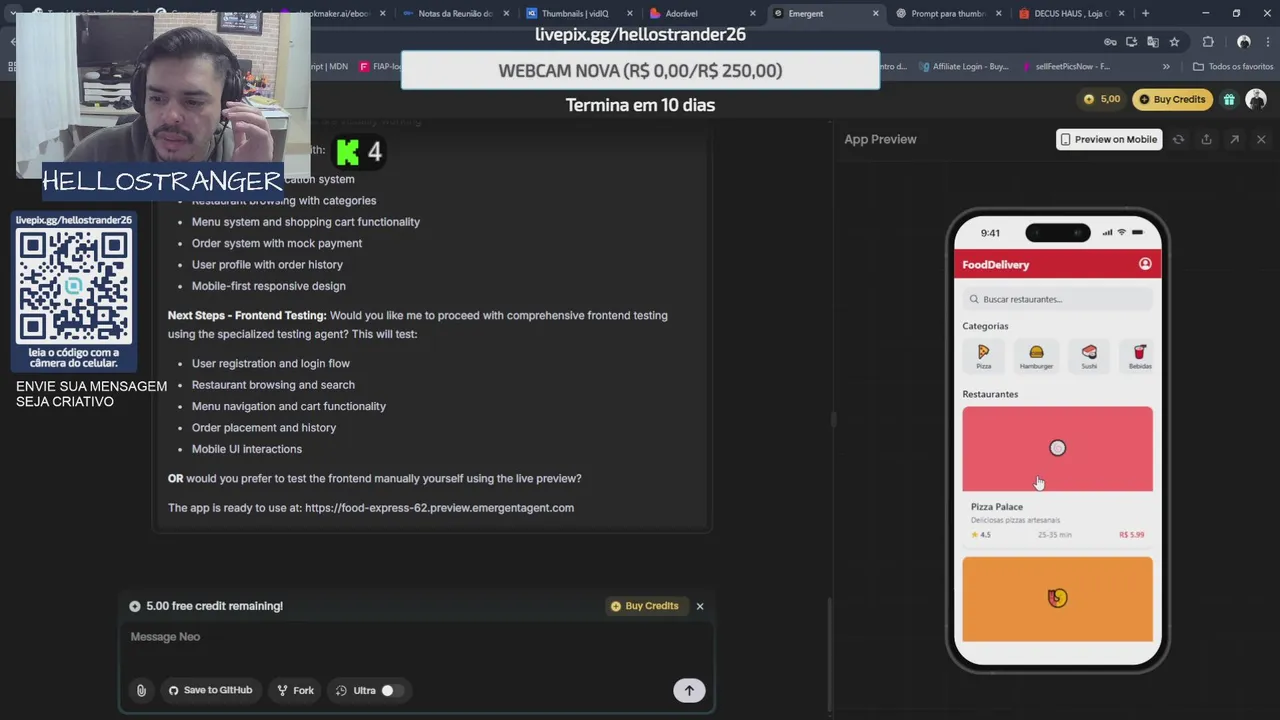Open the Chrome three-dot menu

pyautogui.click(x=1268, y=42)
